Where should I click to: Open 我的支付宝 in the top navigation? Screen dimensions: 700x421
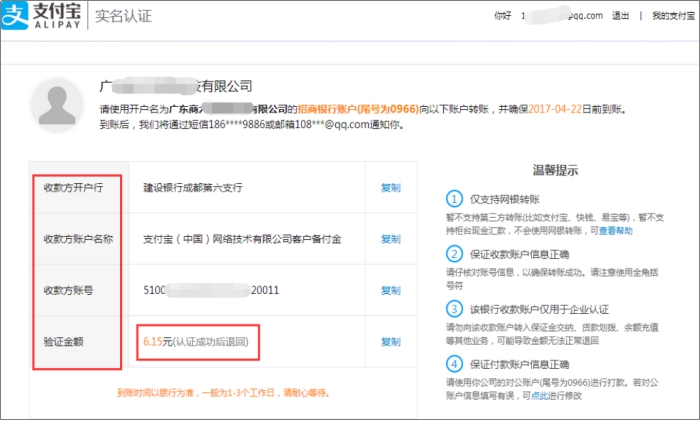coord(671,16)
